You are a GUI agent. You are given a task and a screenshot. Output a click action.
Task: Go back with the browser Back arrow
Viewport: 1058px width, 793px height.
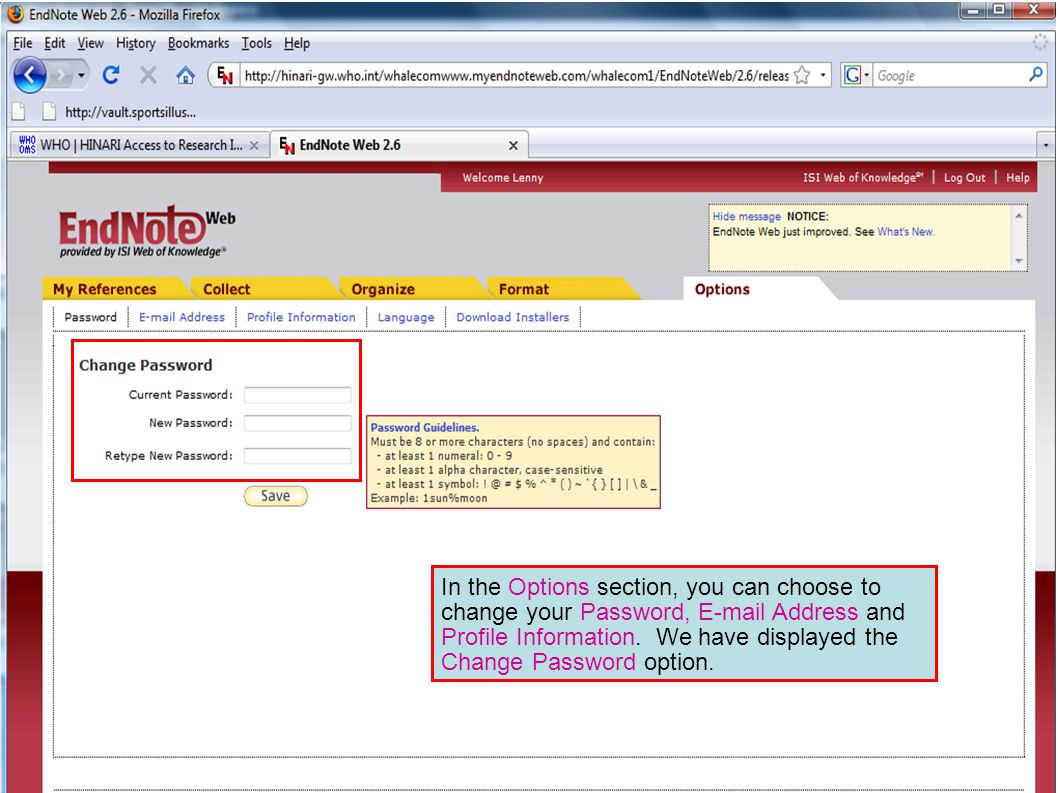pyautogui.click(x=30, y=75)
